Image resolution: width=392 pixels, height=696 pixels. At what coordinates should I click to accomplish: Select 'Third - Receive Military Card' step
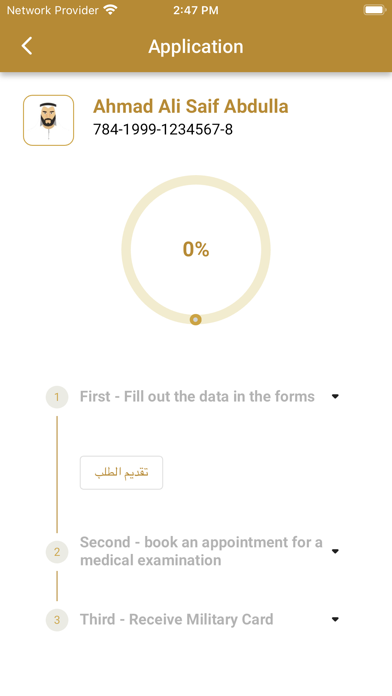(176, 619)
